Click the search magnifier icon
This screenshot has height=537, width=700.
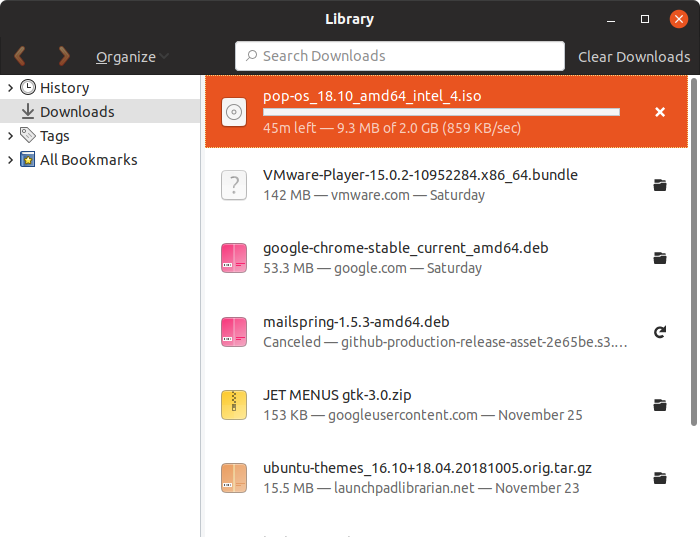(251, 56)
